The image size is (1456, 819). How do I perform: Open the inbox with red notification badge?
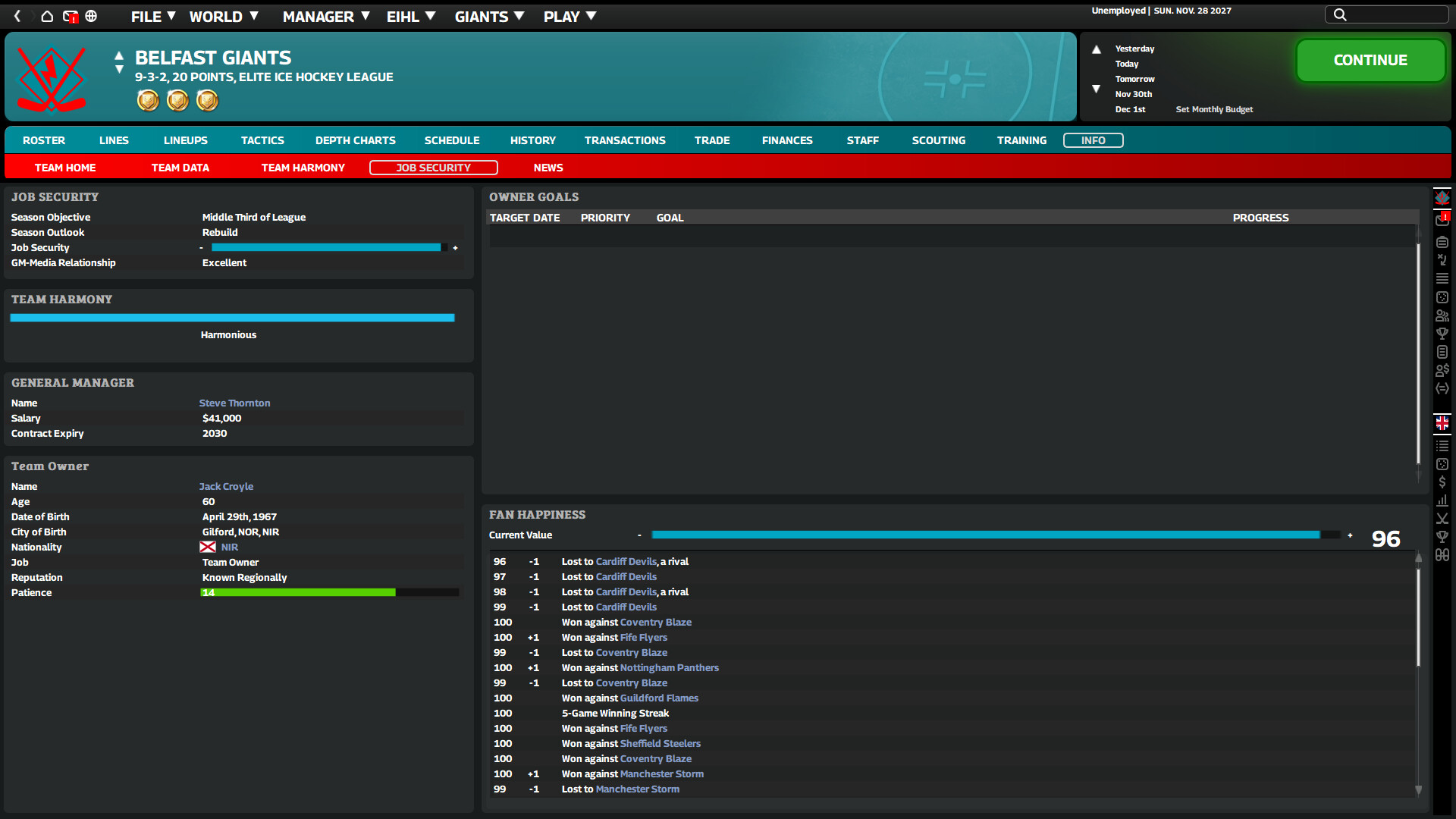(x=1442, y=220)
